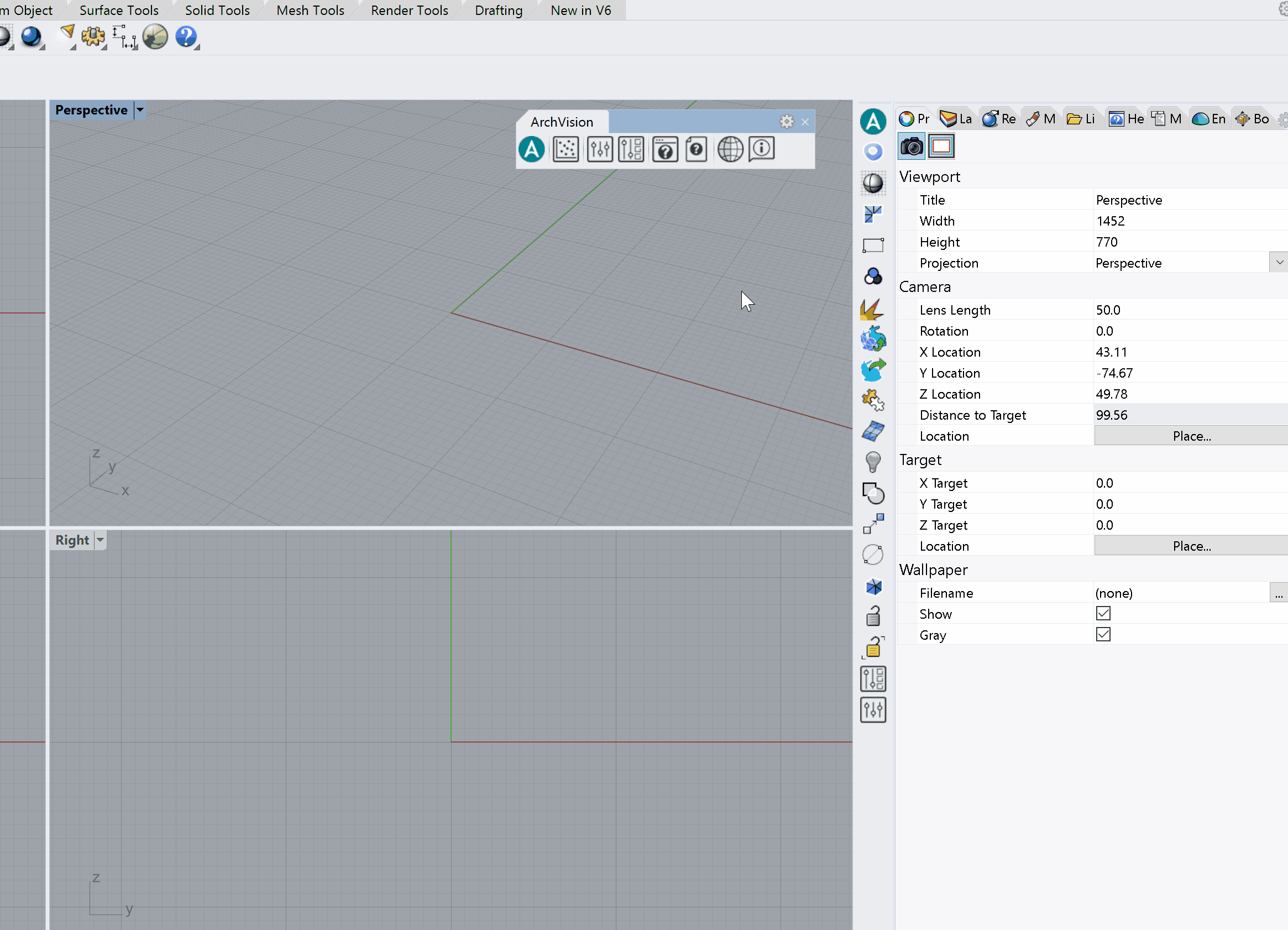Switch to the Layers tab in Properties
This screenshot has width=1288, height=930.
pos(955,118)
